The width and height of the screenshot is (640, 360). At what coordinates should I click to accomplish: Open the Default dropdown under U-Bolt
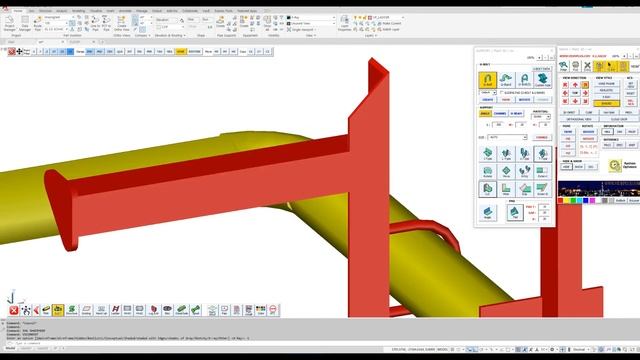(x=488, y=93)
